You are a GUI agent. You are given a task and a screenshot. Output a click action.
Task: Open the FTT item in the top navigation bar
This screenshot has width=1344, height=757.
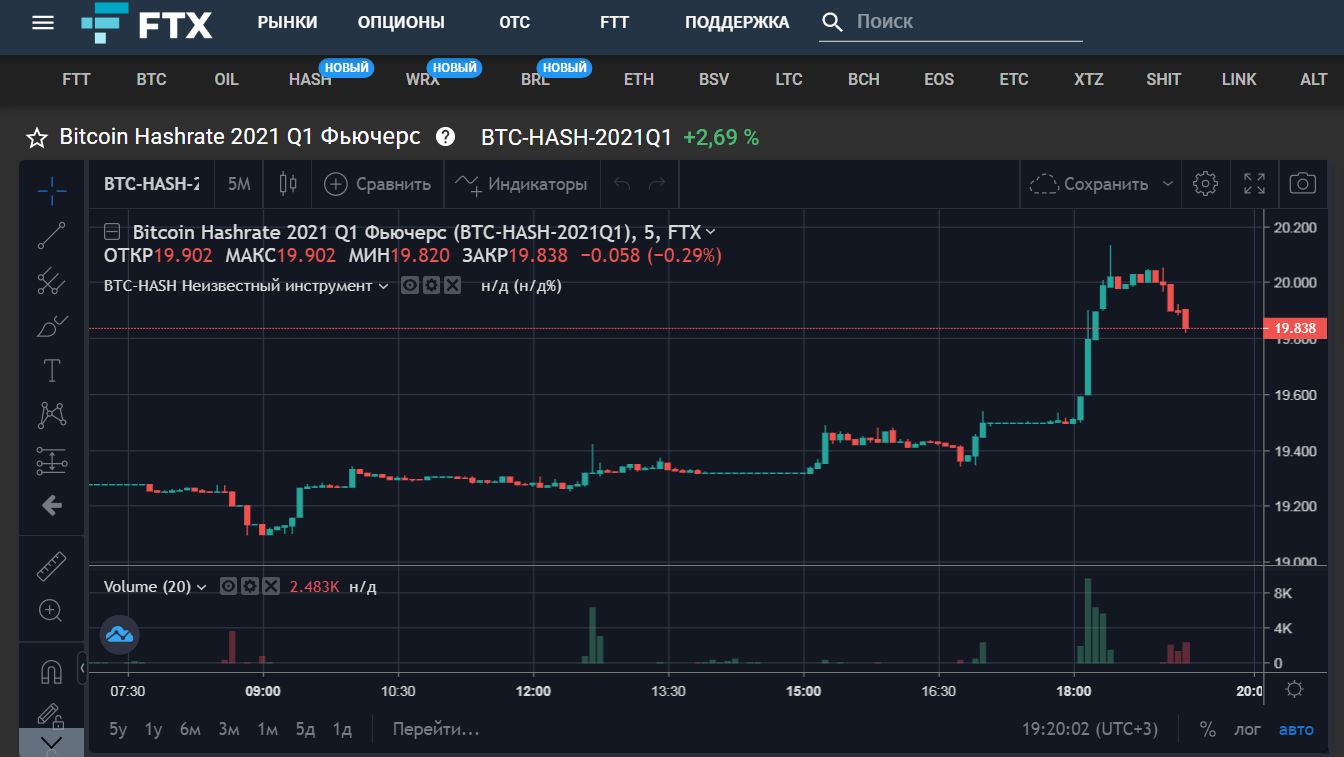615,22
